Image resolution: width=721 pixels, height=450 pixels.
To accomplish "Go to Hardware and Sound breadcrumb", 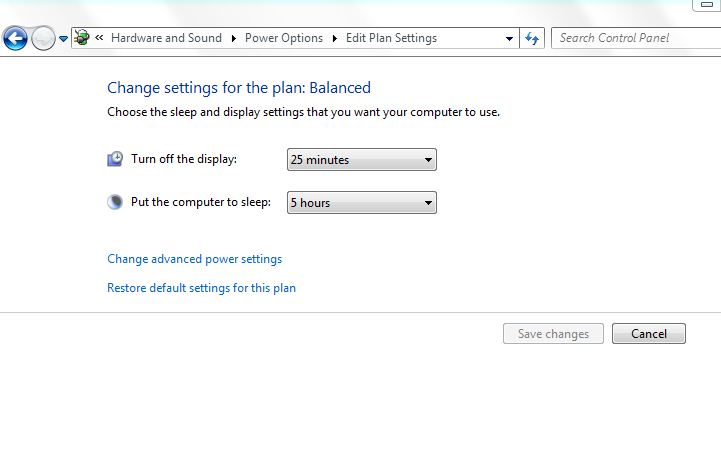I will 166,38.
